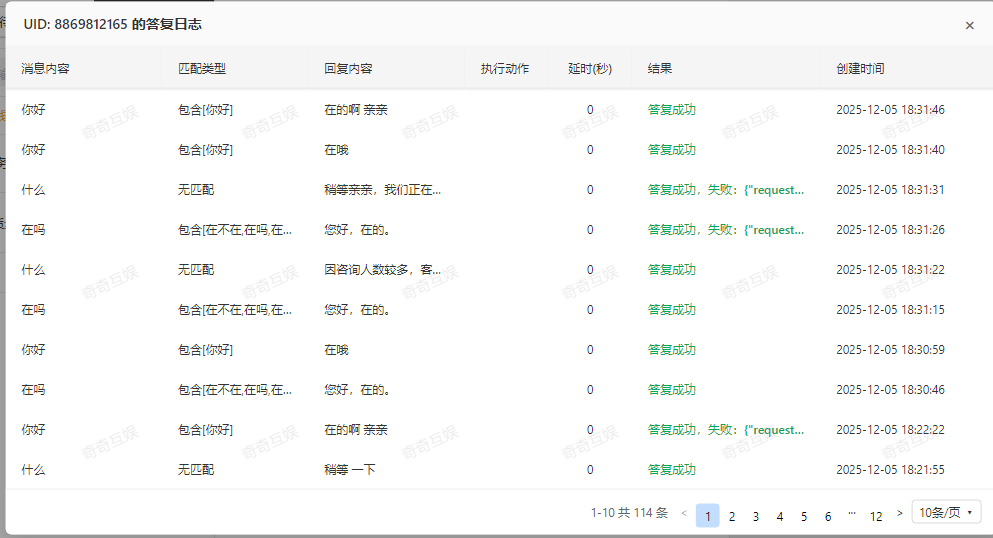The image size is (993, 538).
Task: Click the 创建时间 column header
Action: tap(860, 69)
